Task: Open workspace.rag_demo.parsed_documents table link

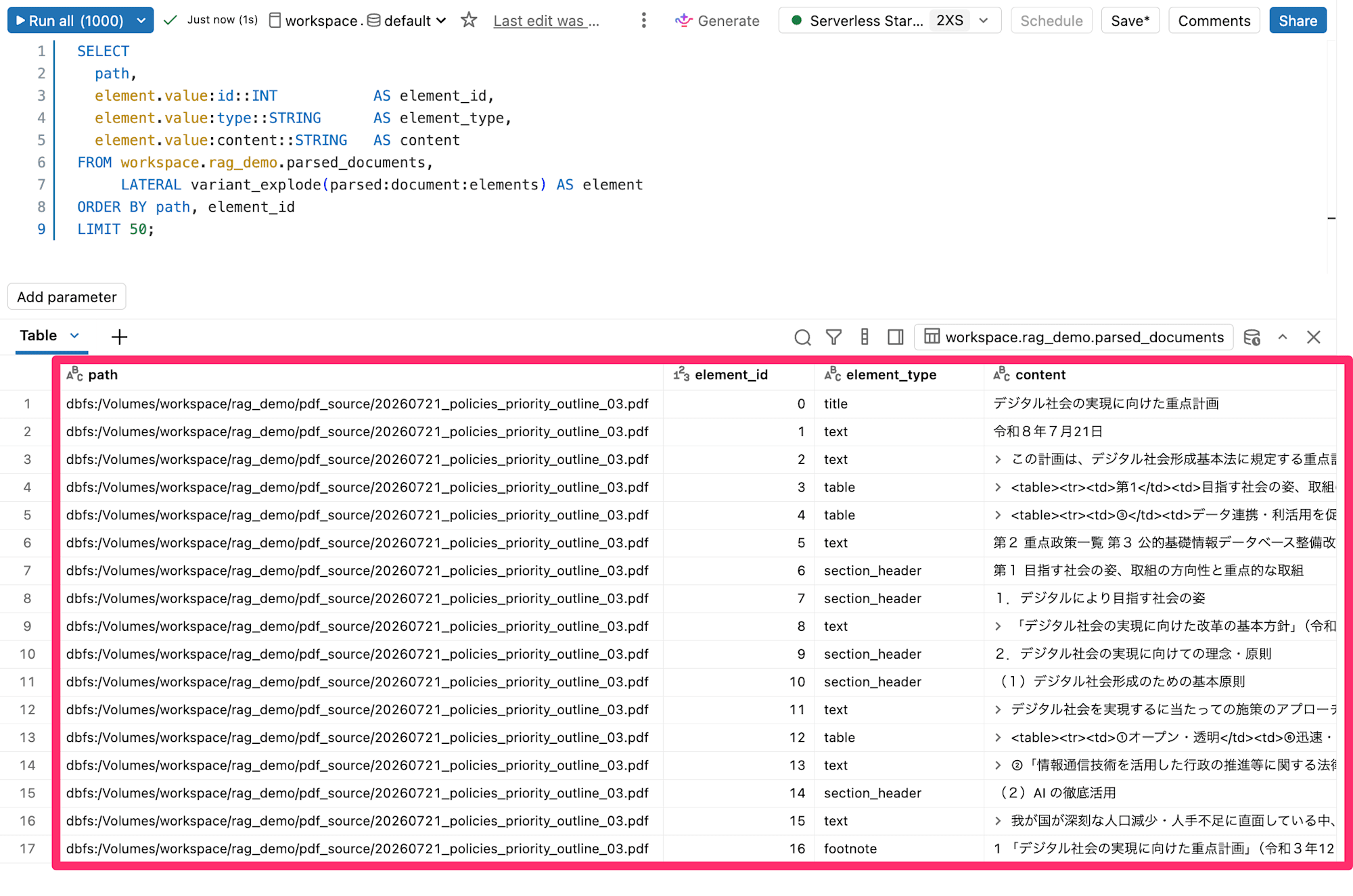Action: [x=1074, y=337]
